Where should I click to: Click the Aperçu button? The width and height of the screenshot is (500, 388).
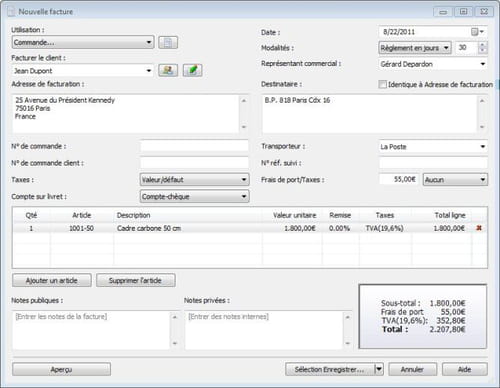(x=61, y=369)
